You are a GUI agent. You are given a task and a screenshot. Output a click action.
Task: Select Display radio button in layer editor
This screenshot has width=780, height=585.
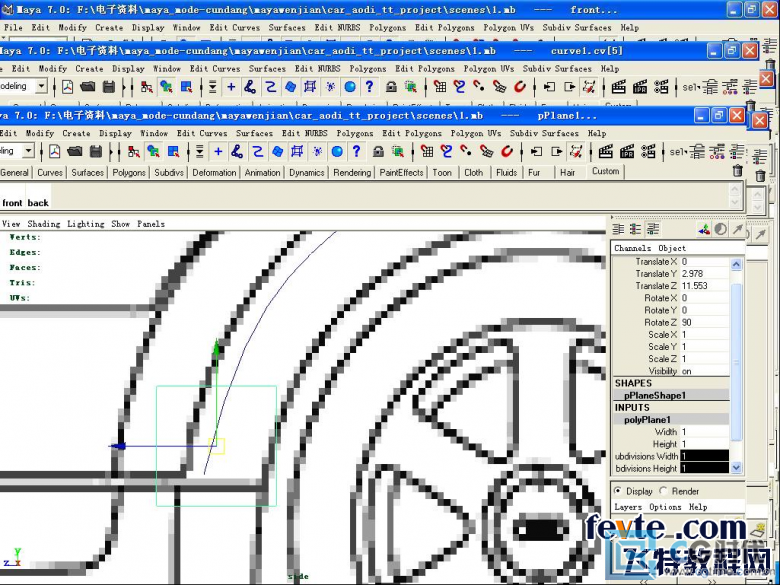618,490
